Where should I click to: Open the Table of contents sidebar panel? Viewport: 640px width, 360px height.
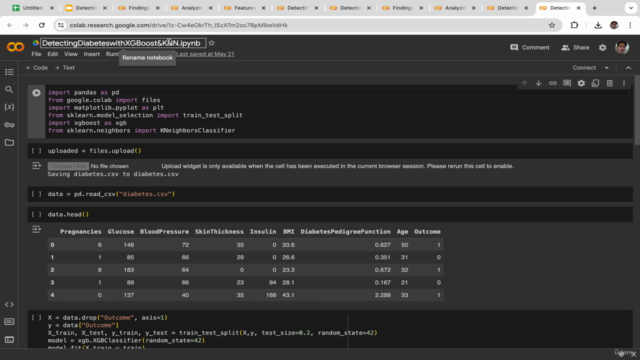click(9, 72)
